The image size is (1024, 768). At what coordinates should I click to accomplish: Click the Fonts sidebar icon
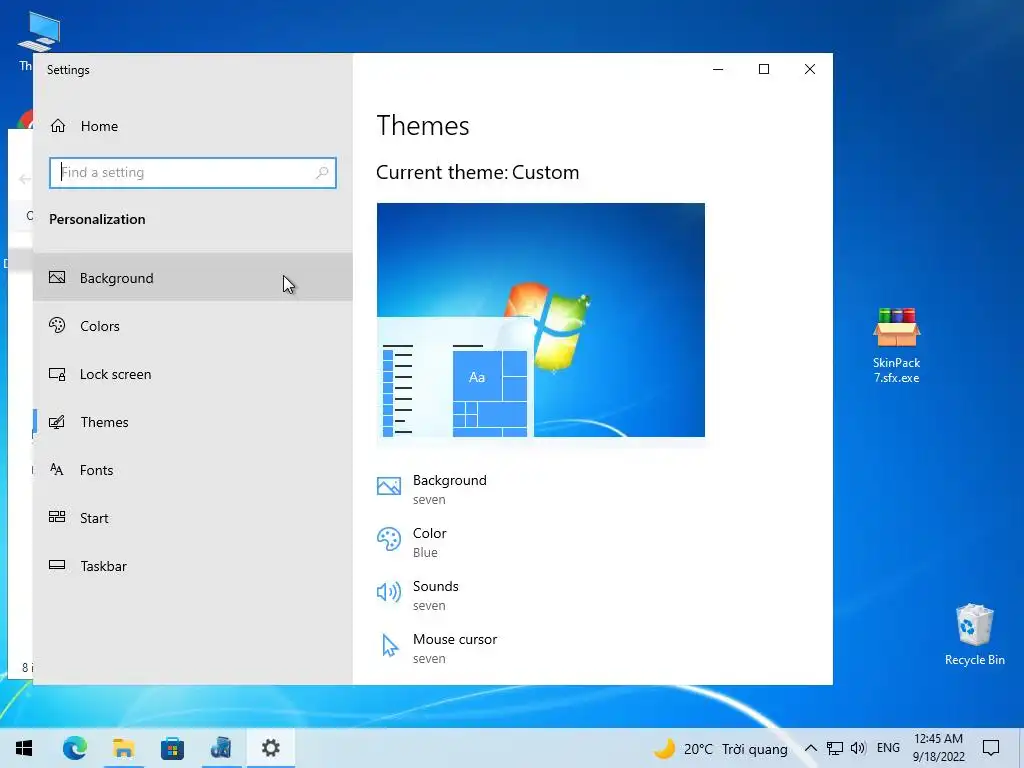(57, 470)
